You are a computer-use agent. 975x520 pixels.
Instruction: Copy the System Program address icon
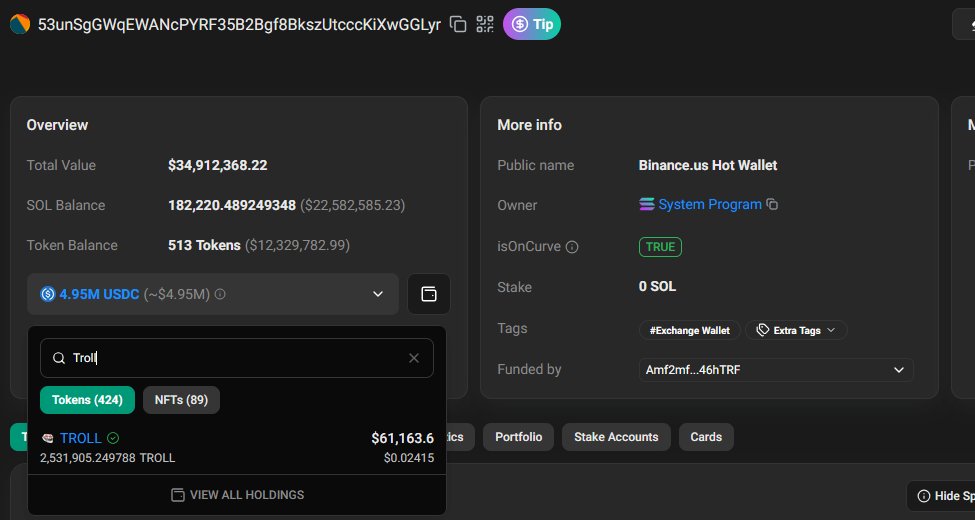772,204
